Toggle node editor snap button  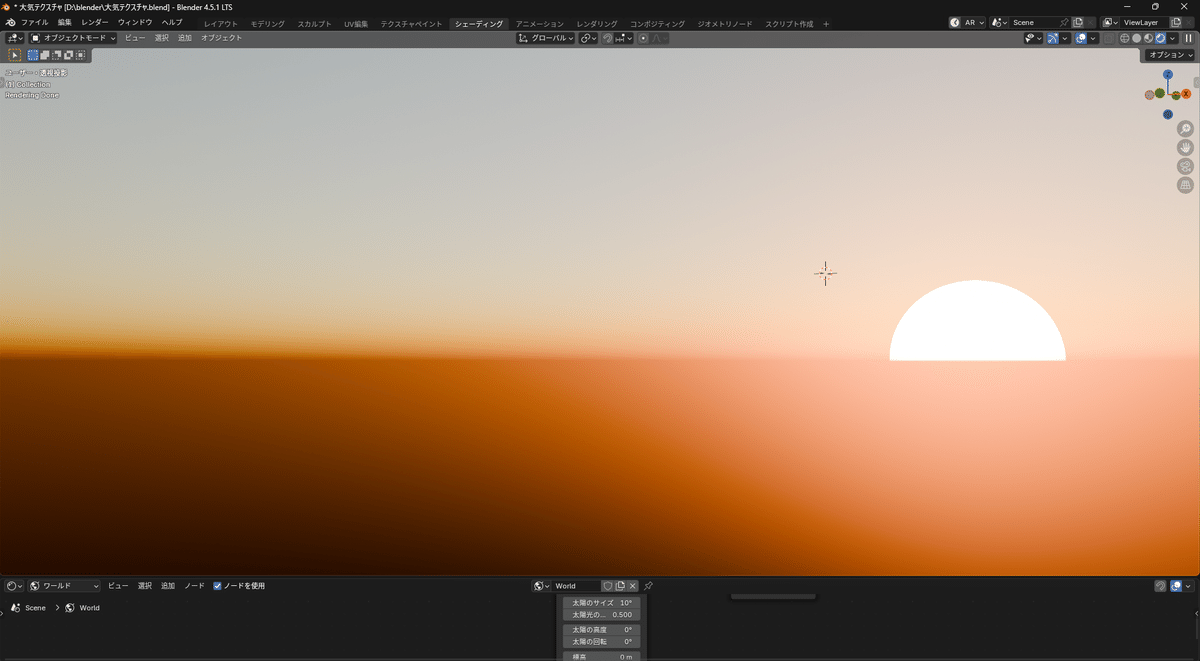1160,586
